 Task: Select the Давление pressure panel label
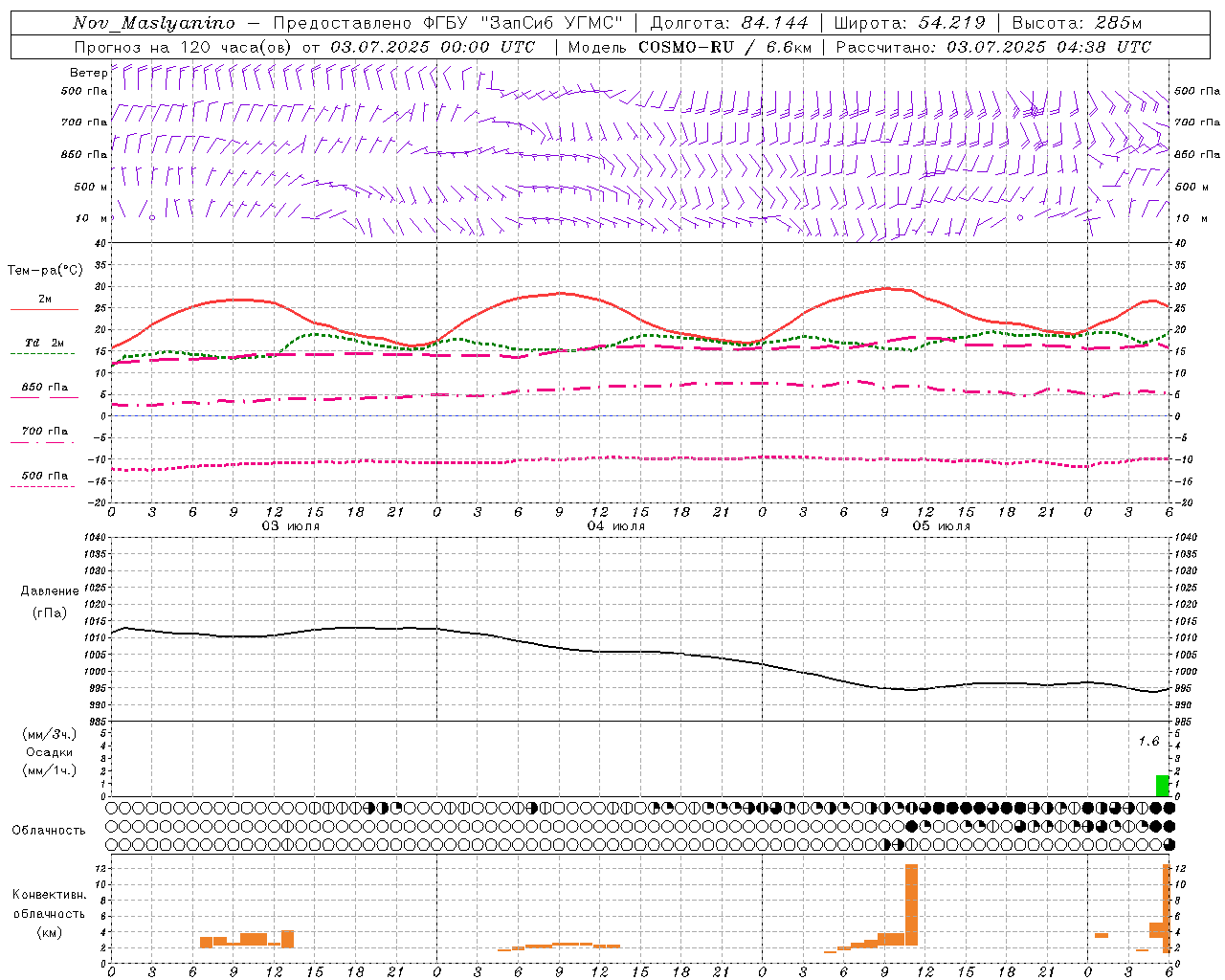click(x=50, y=591)
